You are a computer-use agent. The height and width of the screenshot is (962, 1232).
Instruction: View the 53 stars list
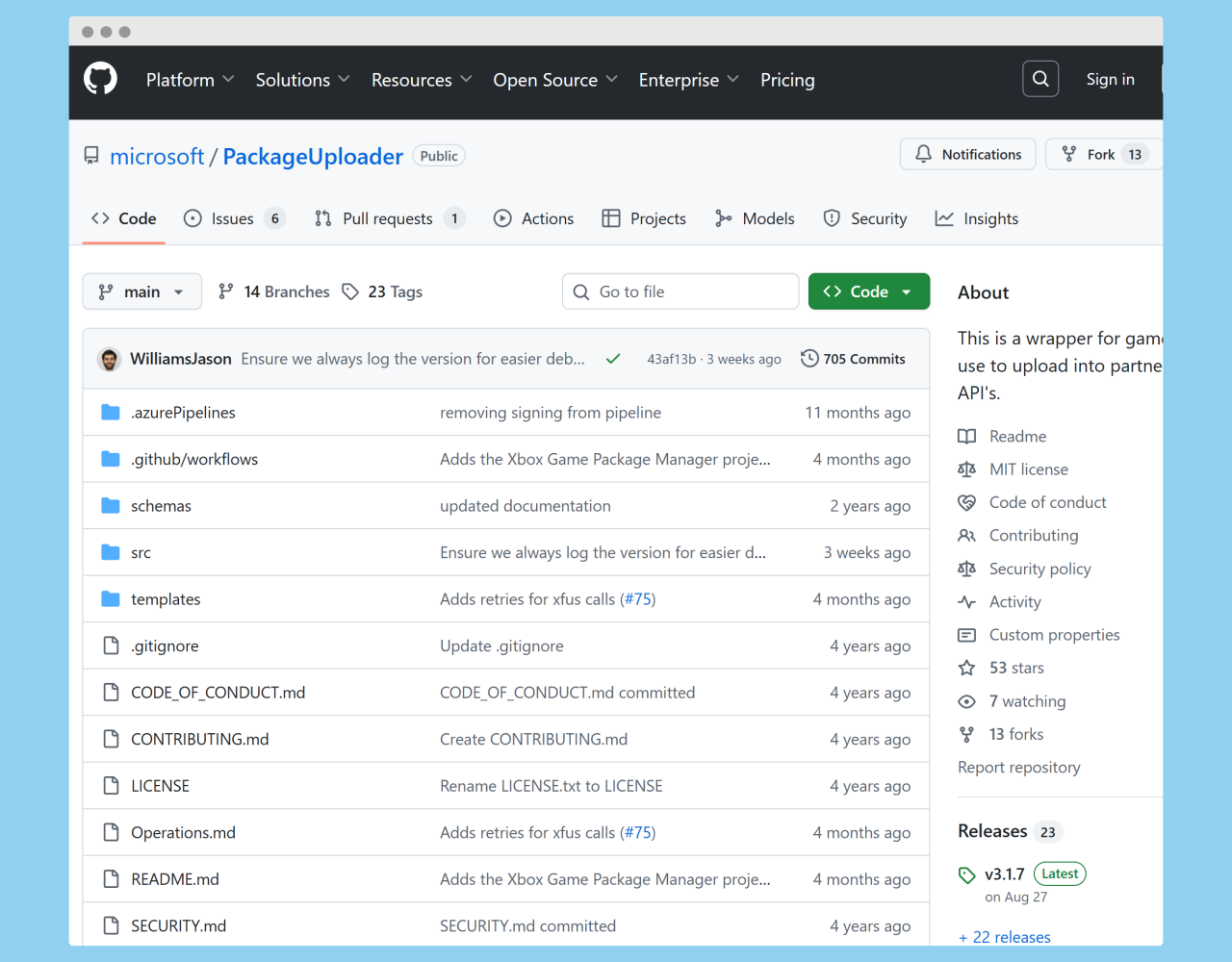click(x=1015, y=668)
